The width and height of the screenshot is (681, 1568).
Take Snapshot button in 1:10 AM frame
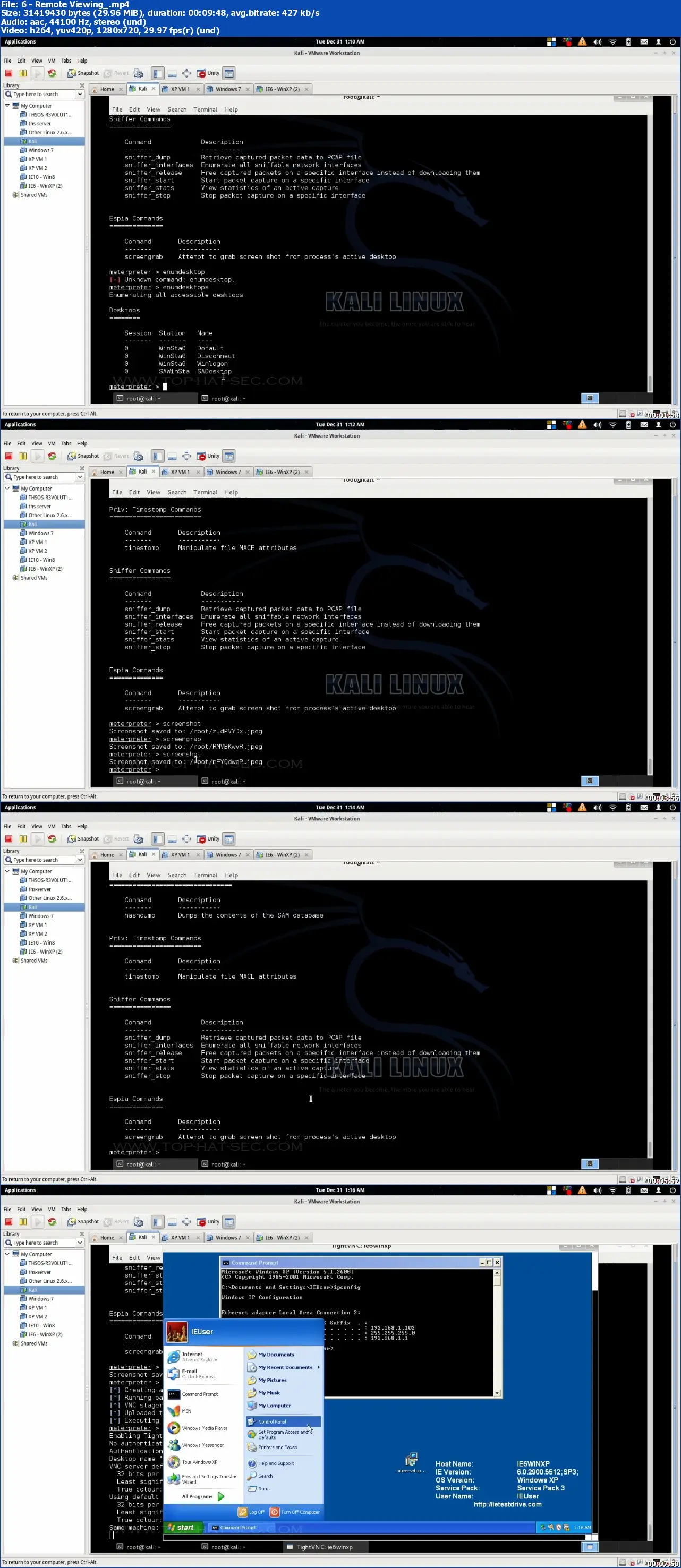pyautogui.click(x=83, y=73)
